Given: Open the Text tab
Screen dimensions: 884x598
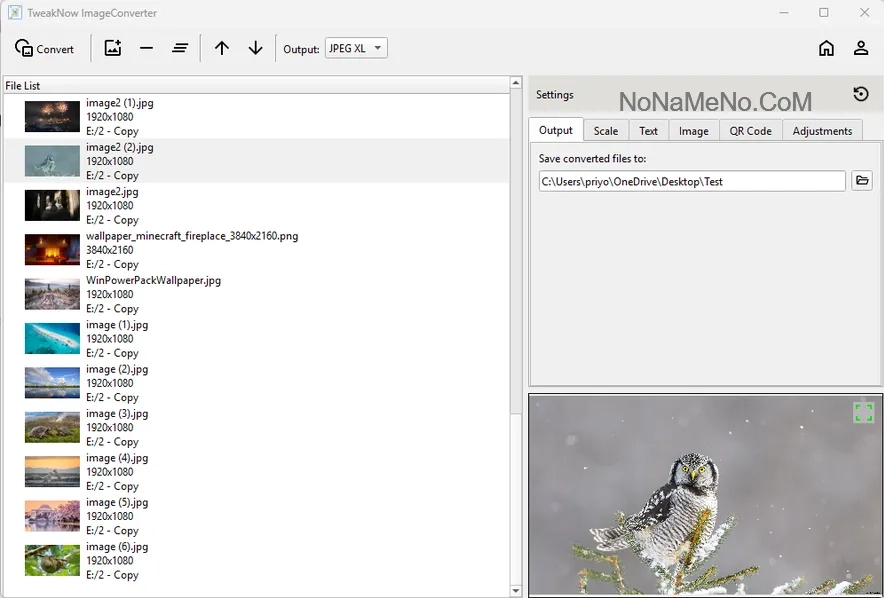Looking at the screenshot, I should click(648, 131).
